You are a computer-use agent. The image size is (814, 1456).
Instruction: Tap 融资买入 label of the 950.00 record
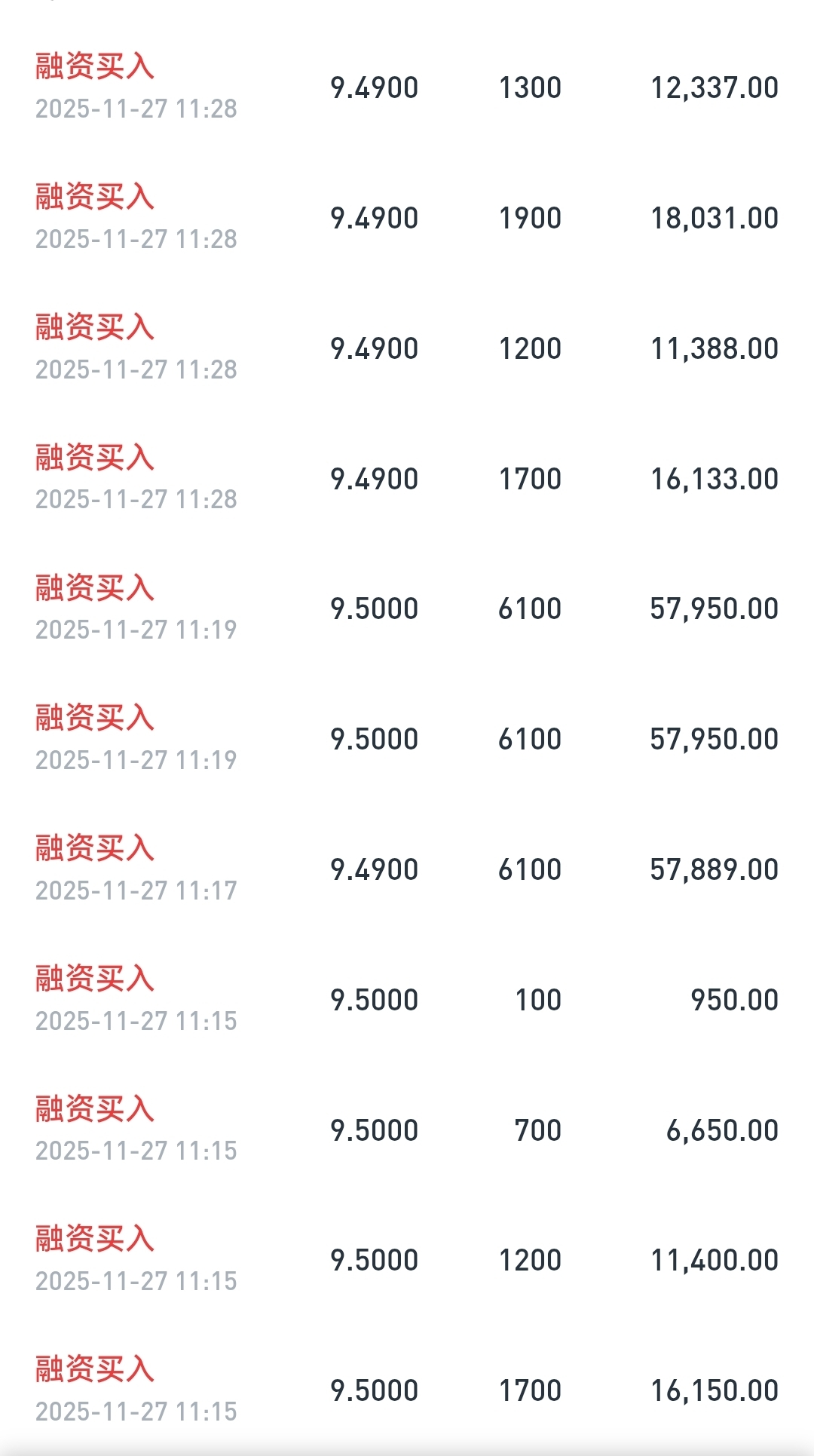pos(95,979)
